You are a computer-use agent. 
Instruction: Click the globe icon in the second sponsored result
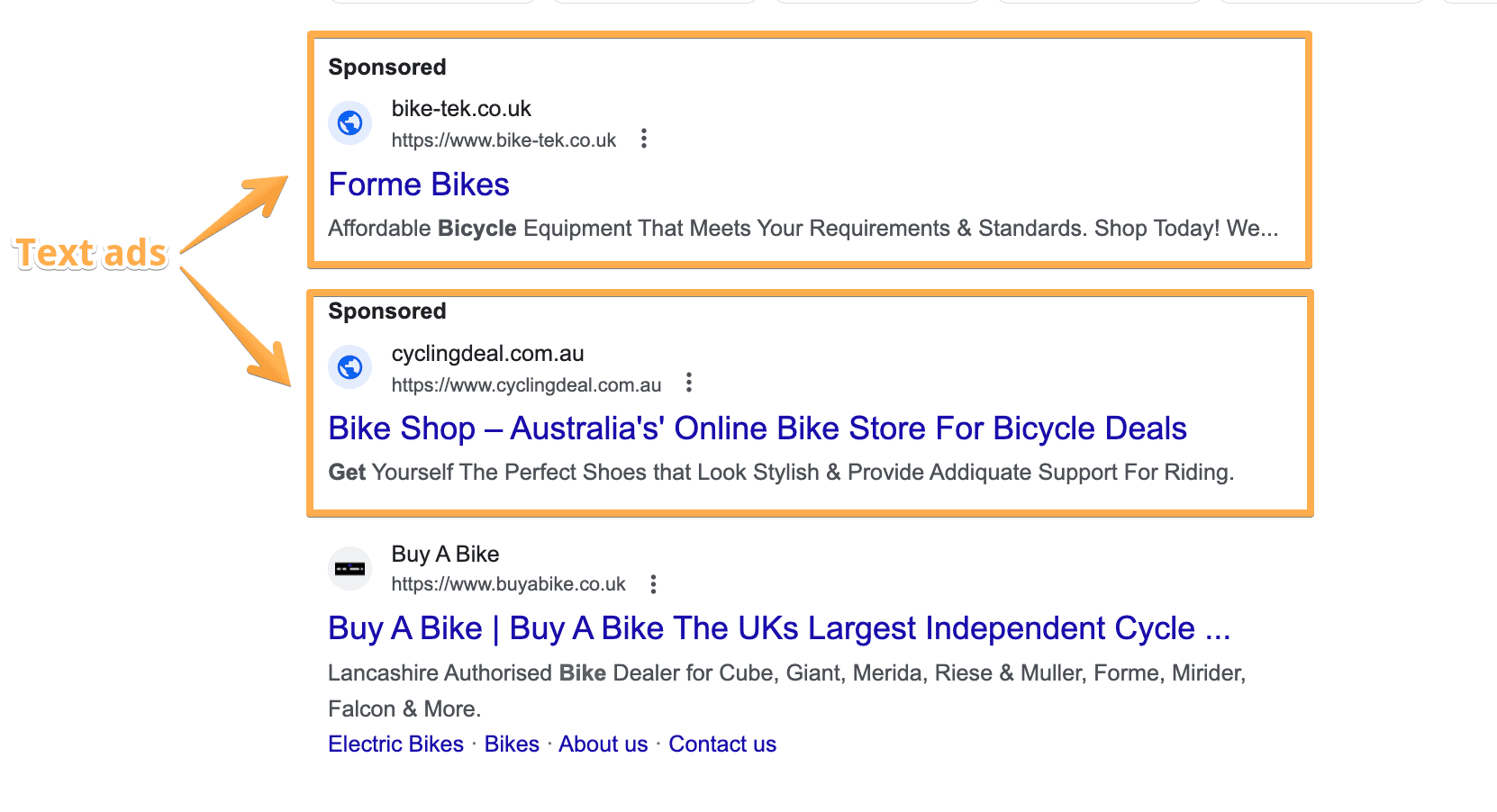[x=349, y=367]
